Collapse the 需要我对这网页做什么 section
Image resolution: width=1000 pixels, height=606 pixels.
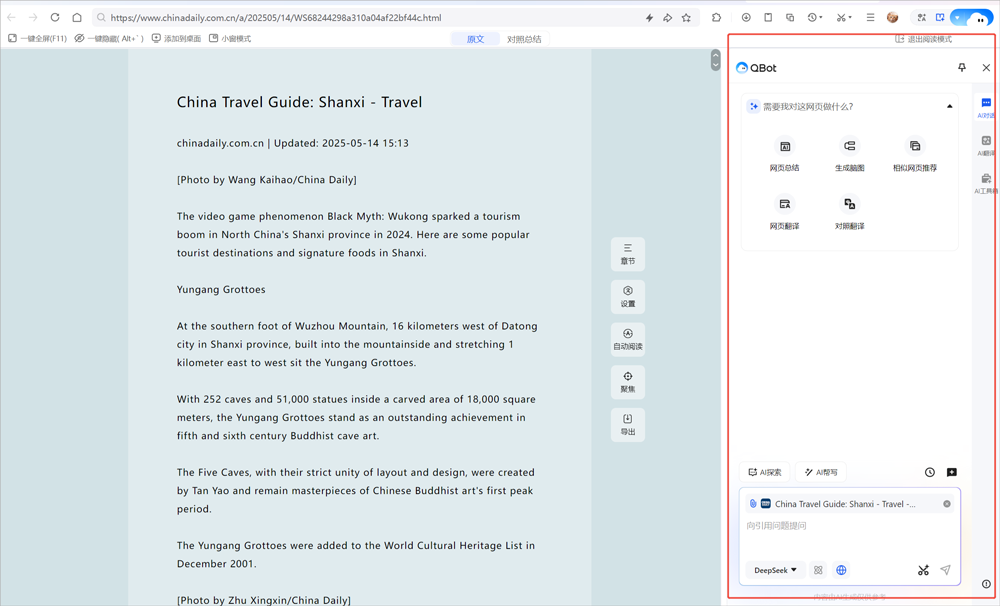(x=950, y=107)
